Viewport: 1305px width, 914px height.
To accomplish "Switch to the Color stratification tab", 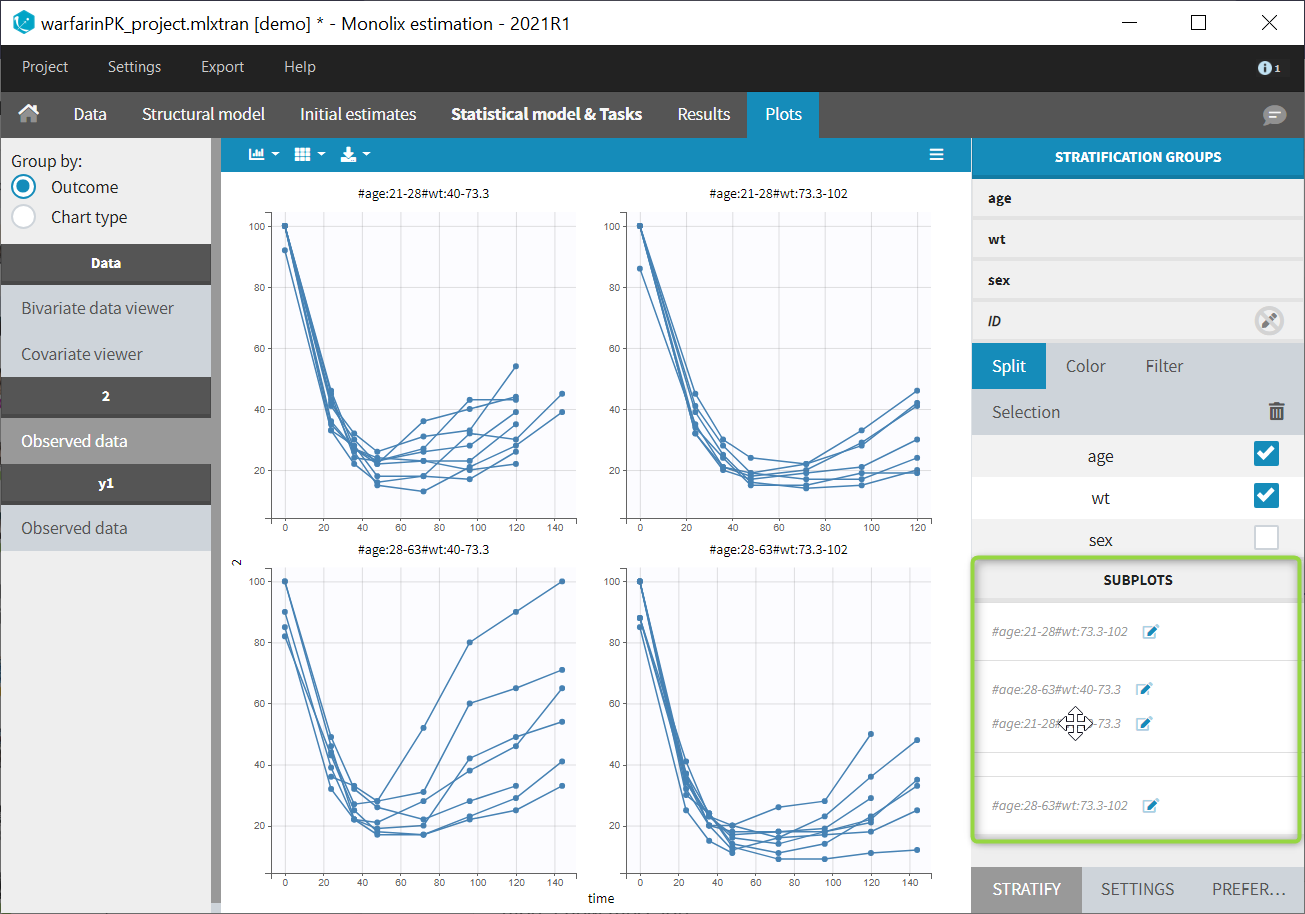I will tap(1085, 366).
